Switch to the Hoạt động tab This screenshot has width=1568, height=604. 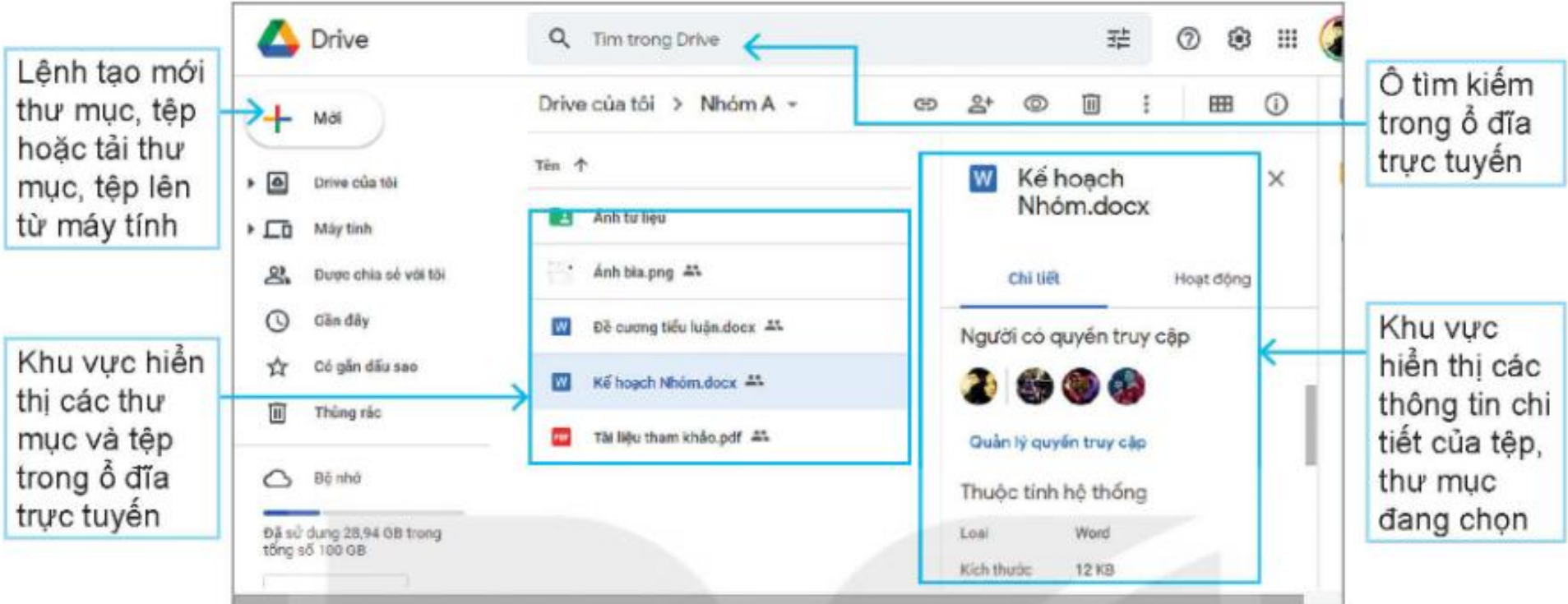click(1212, 279)
